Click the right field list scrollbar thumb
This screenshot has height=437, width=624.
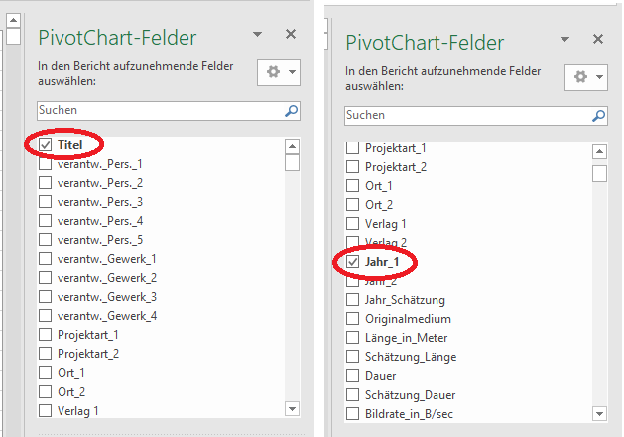point(599,174)
